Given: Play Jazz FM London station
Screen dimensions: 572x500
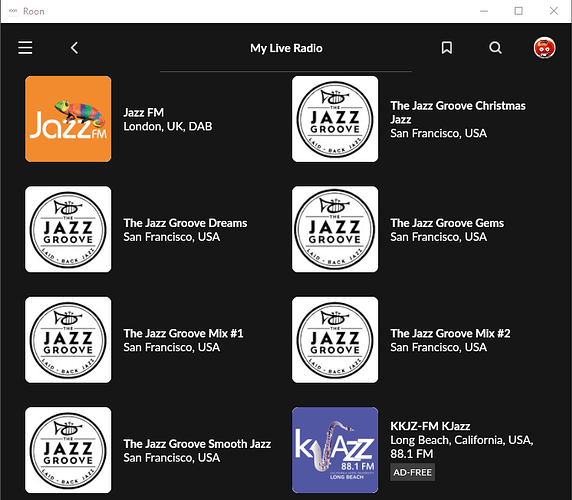Looking at the screenshot, I should (x=167, y=119).
